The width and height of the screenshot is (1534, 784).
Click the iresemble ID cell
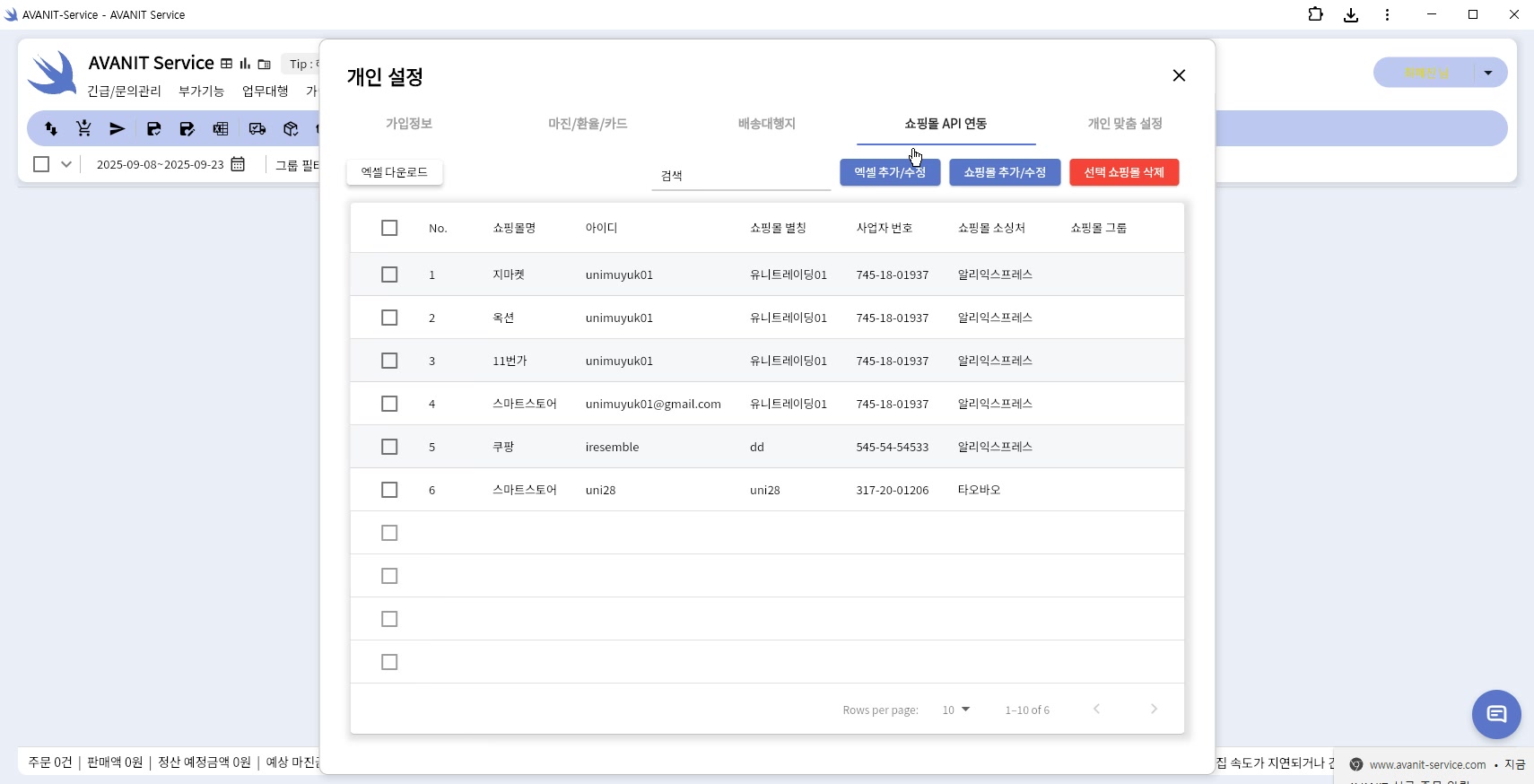click(x=612, y=447)
